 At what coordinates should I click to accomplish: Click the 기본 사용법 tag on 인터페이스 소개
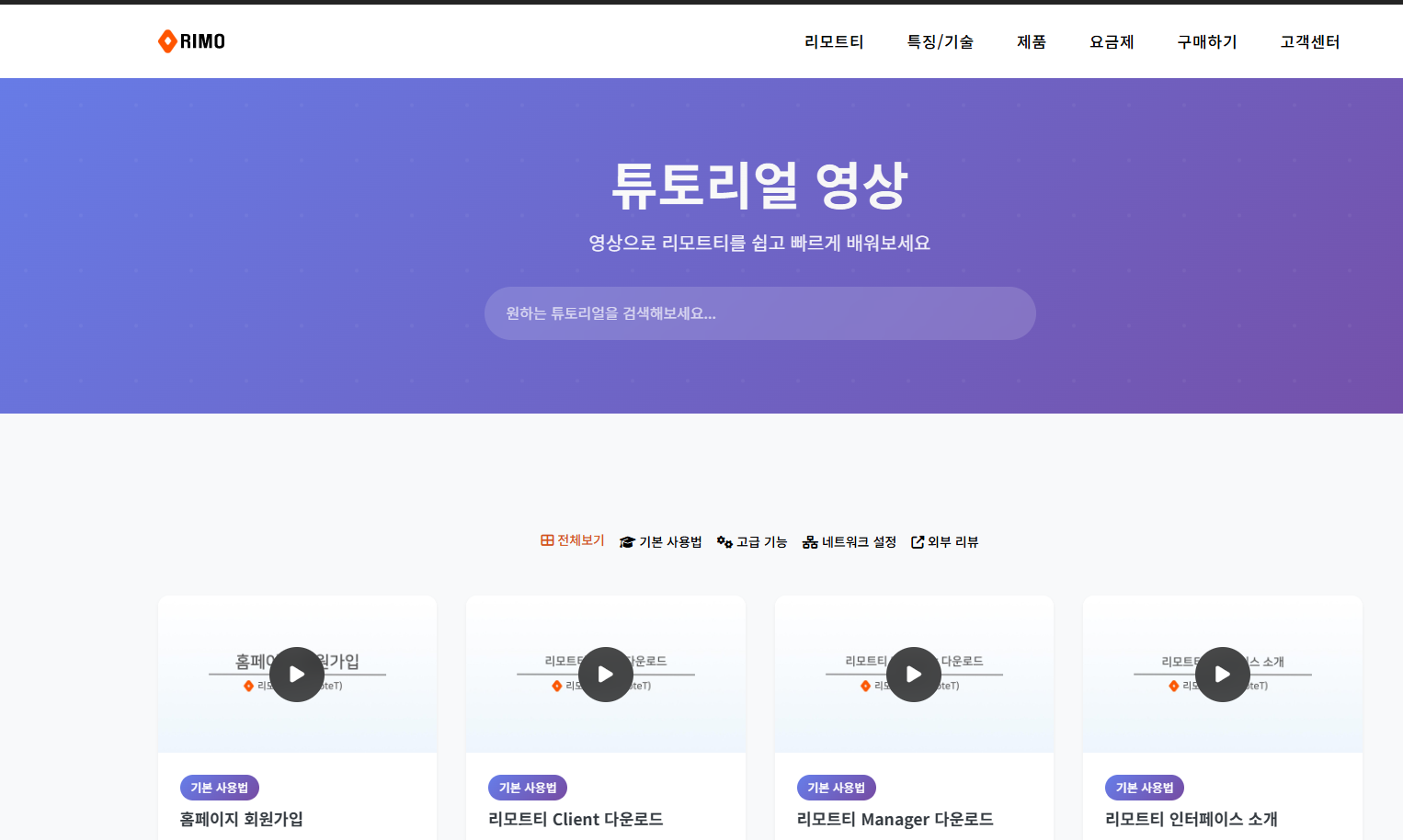[1145, 788]
